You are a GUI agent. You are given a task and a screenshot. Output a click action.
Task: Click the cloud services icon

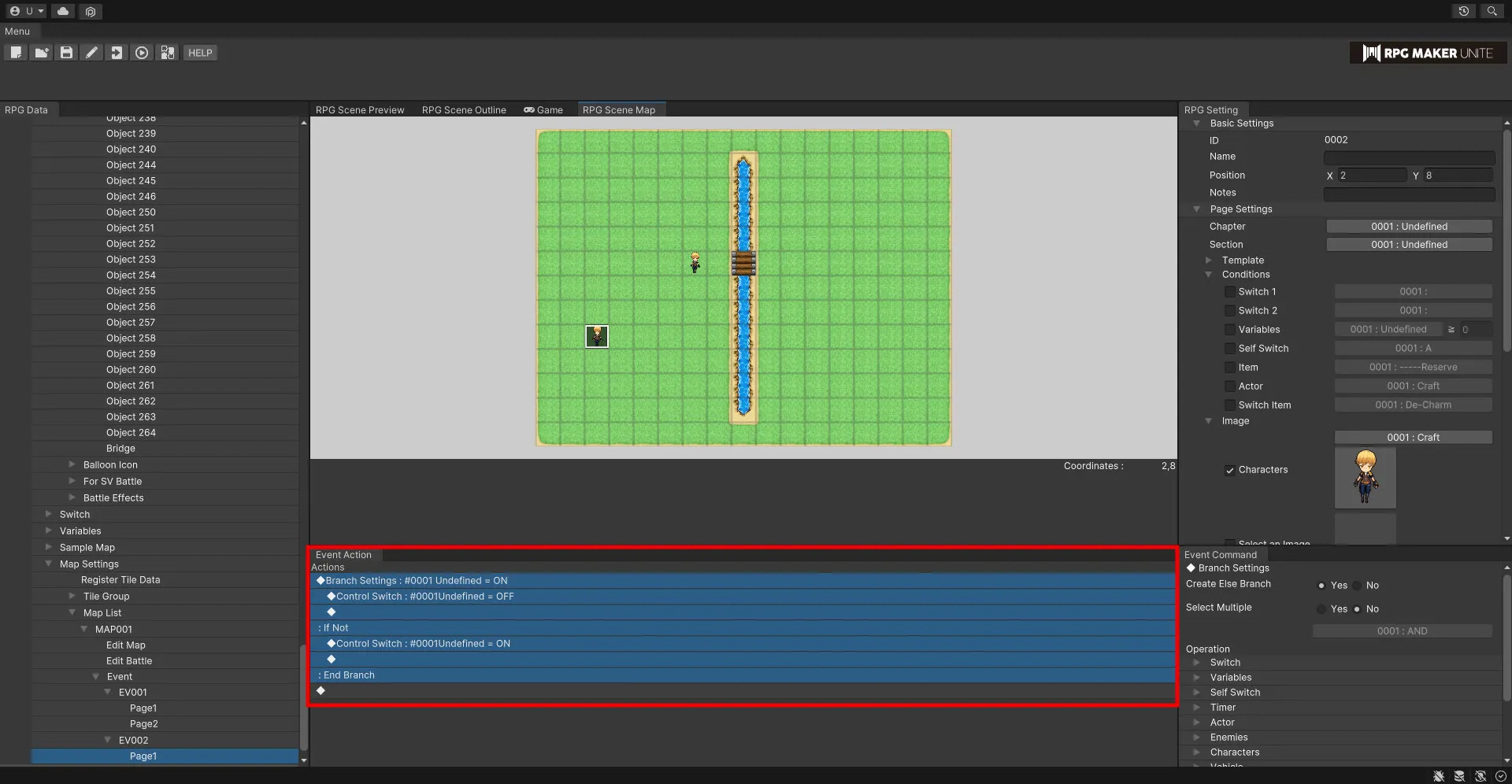pos(63,11)
